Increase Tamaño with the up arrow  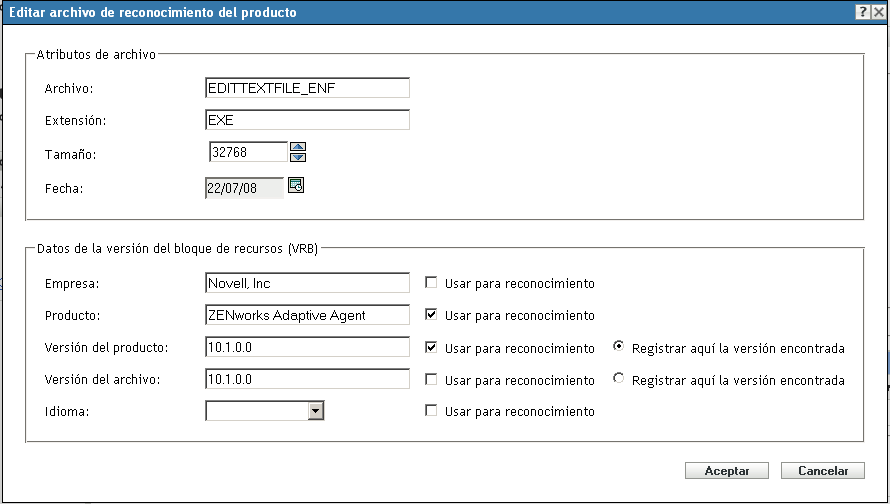[x=297, y=147]
